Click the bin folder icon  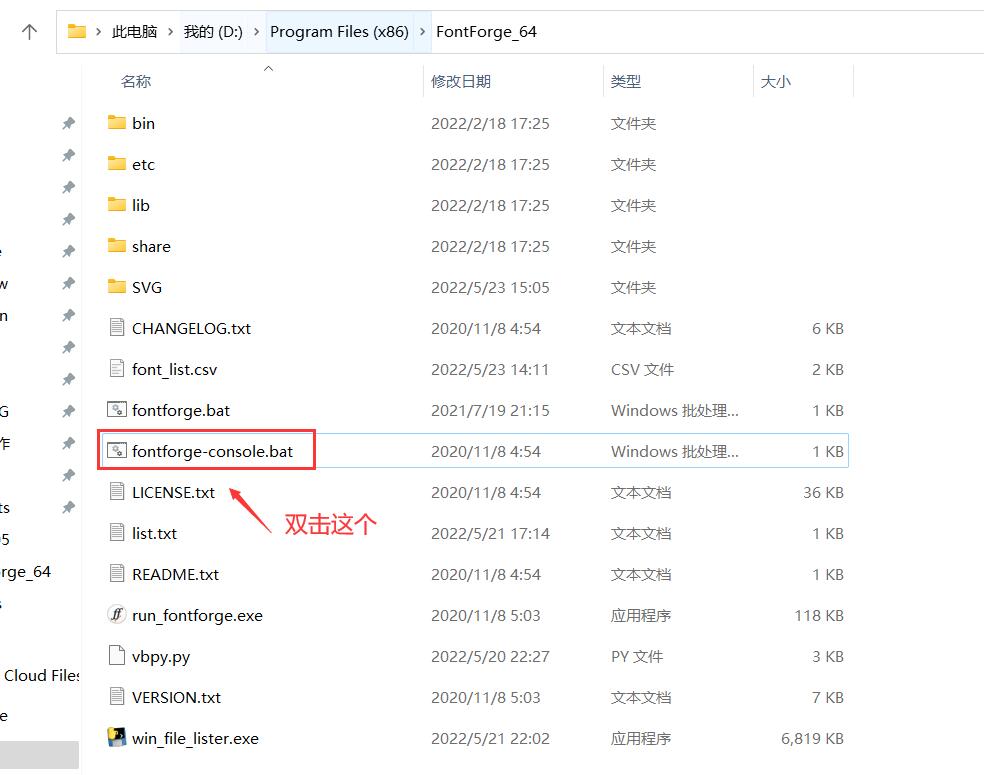(117, 123)
